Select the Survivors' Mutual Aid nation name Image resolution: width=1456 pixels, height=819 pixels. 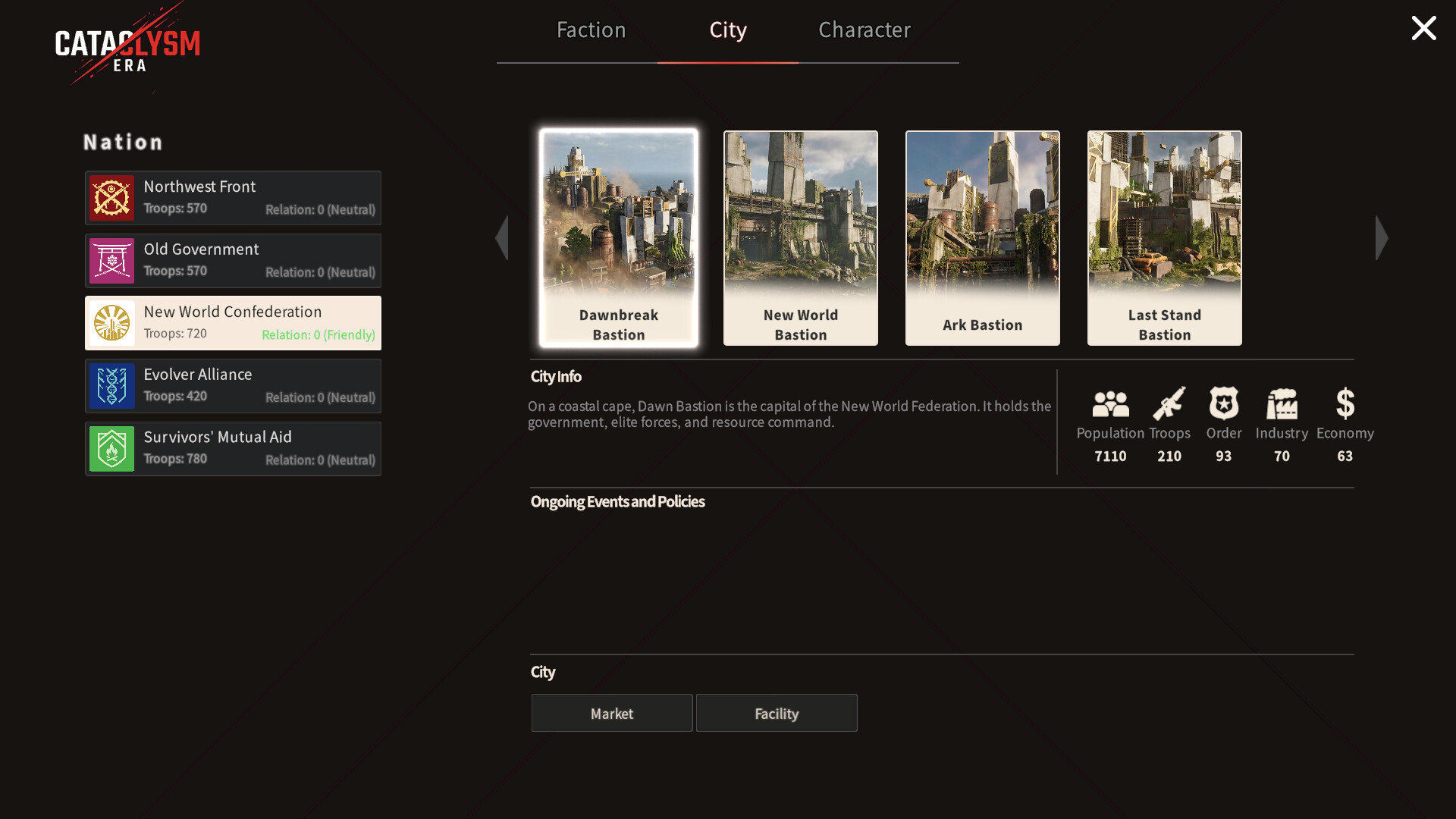point(218,437)
